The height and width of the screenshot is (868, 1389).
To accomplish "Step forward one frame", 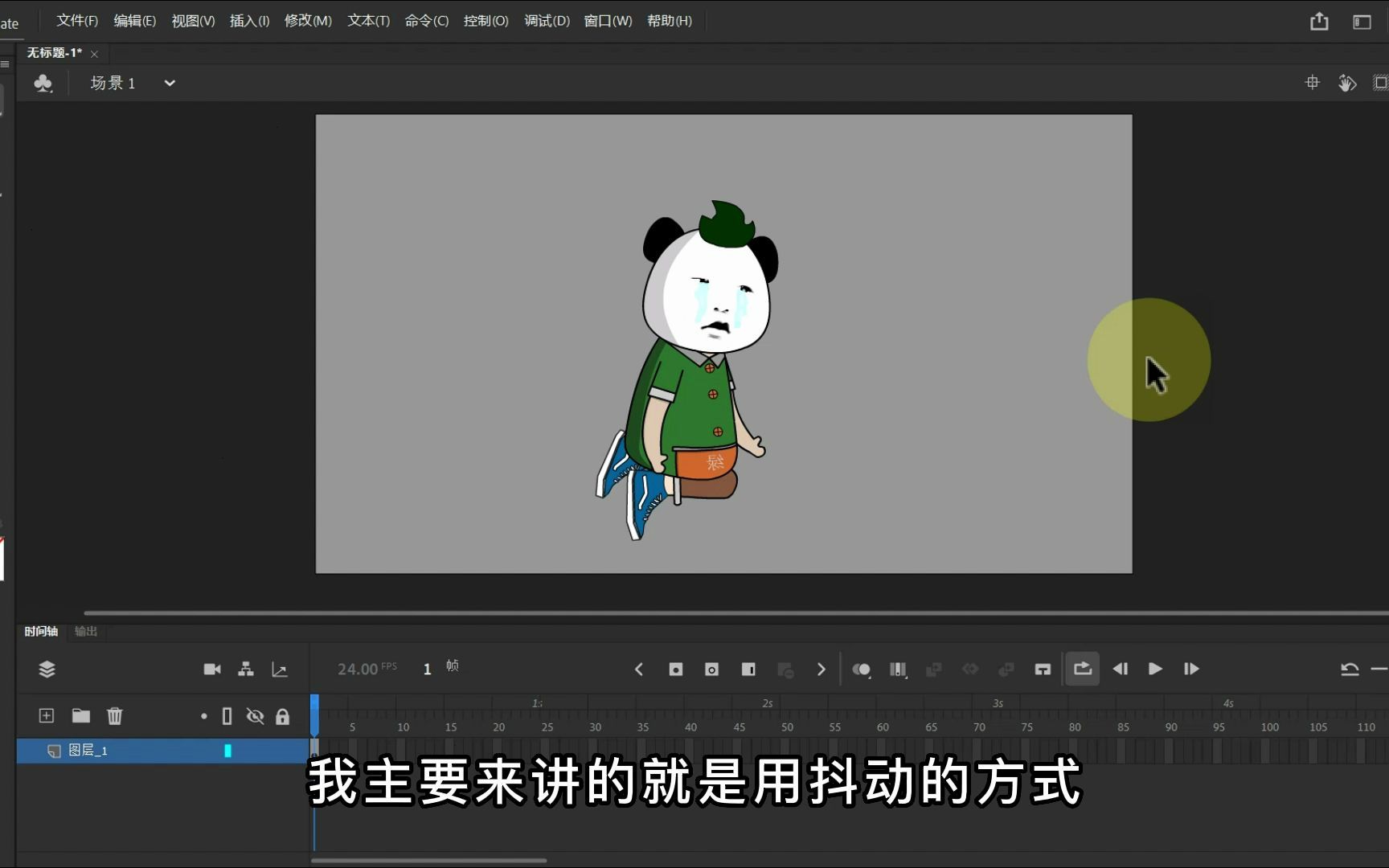I will point(1190,668).
